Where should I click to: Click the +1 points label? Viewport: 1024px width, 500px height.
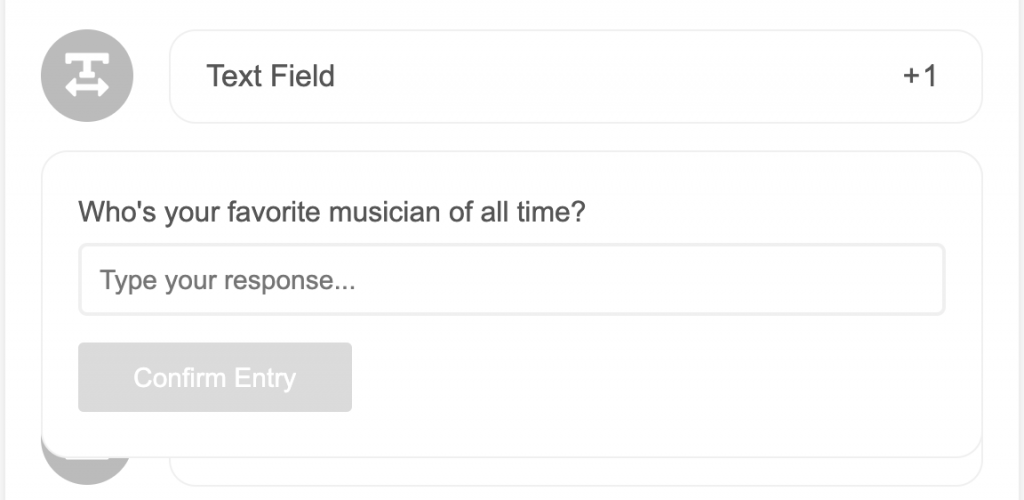pyautogui.click(x=920, y=76)
